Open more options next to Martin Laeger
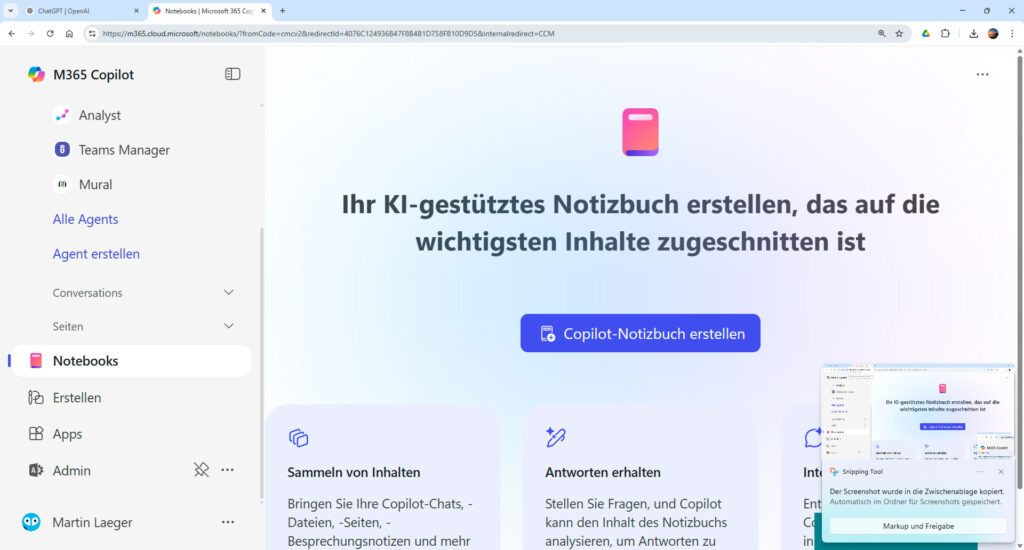1024x550 pixels. coord(227,522)
